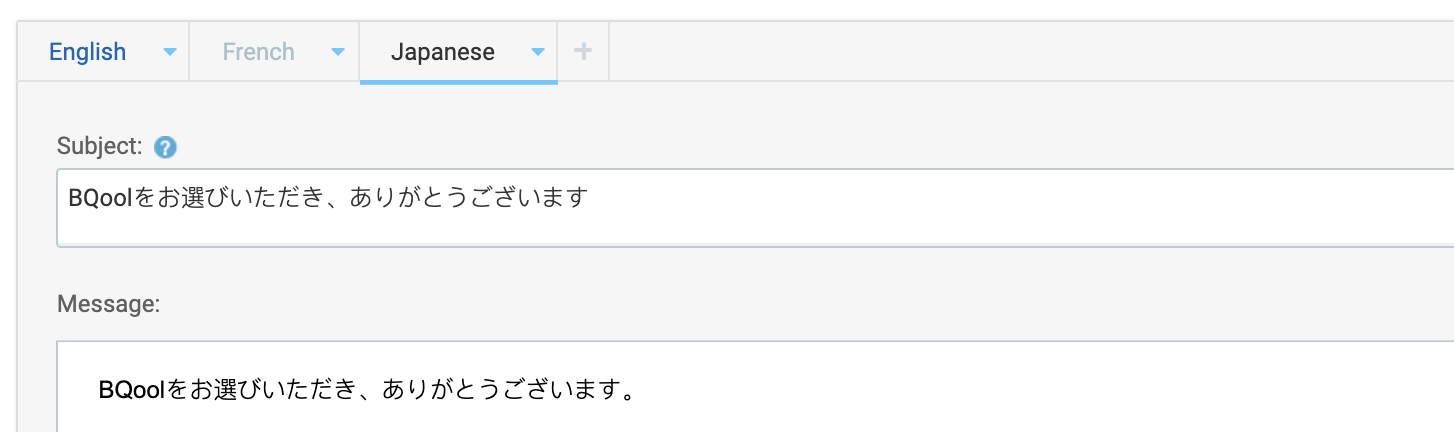This screenshot has width=1454, height=432.
Task: Switch to the English language tab
Action: click(x=88, y=52)
